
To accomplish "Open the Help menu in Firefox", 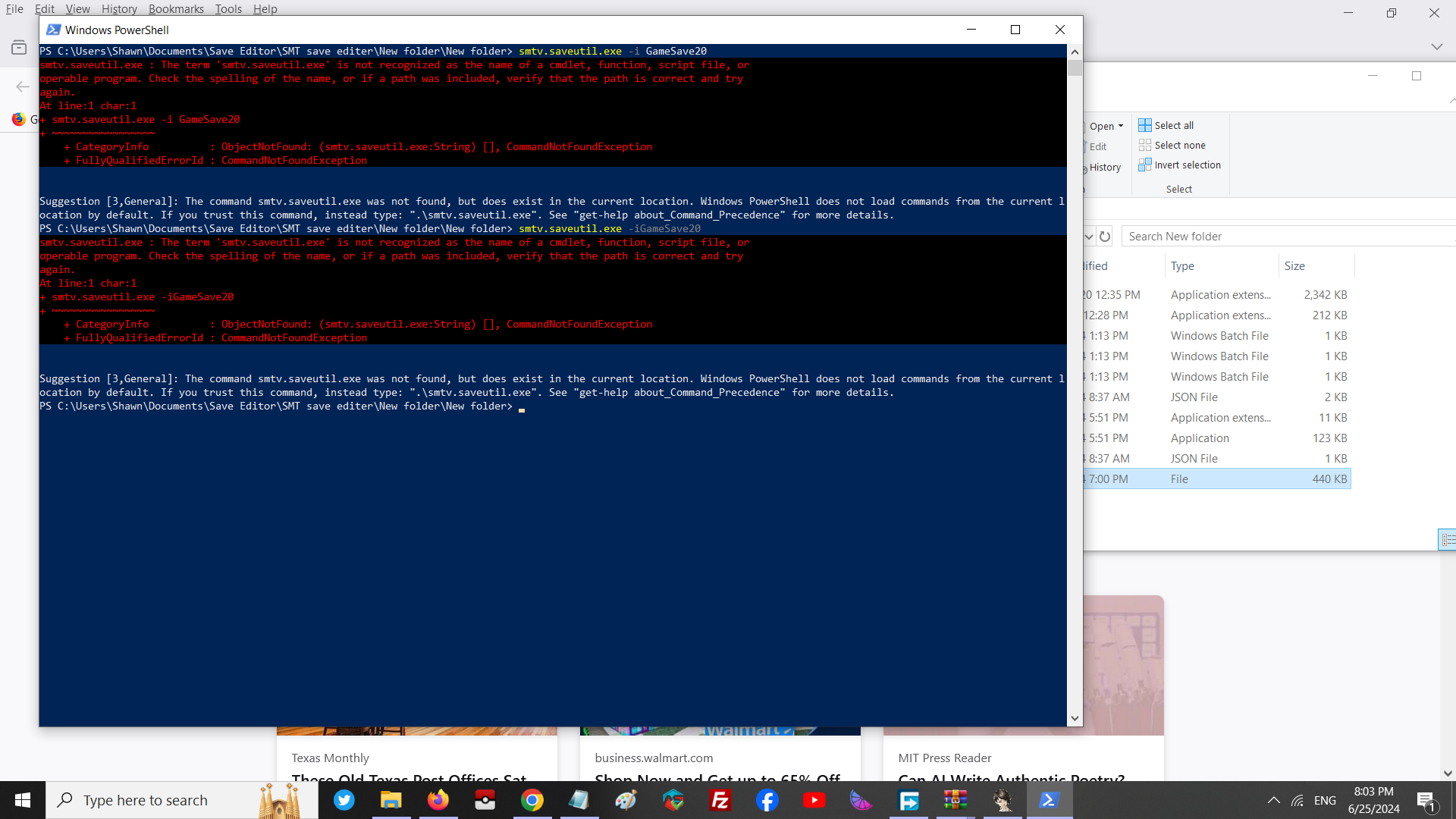I will (265, 8).
